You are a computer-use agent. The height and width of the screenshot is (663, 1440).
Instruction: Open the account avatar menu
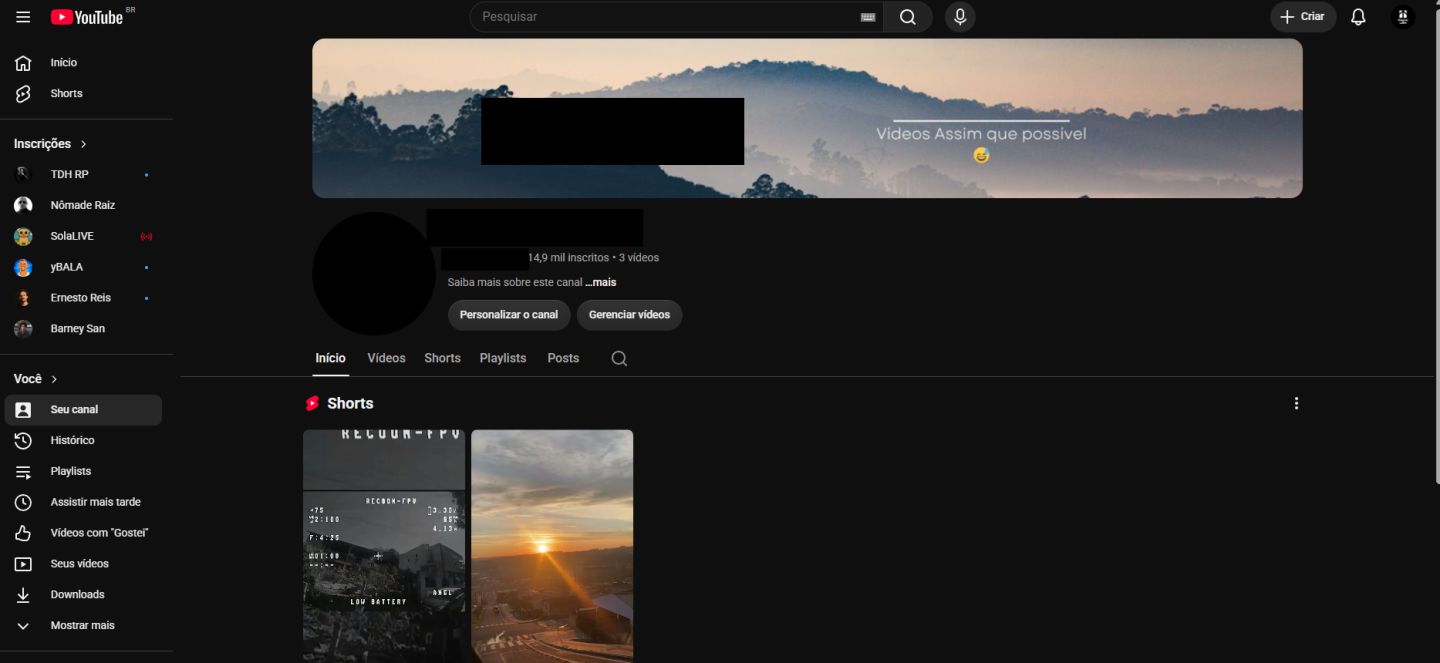(1403, 17)
